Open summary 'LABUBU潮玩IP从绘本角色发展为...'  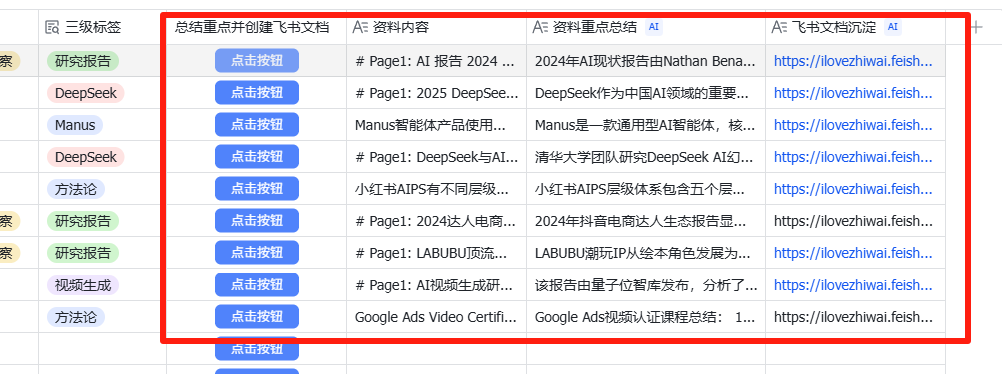646,253
